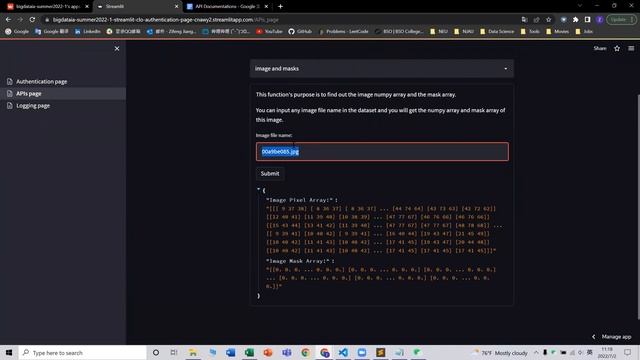Switch to the API Documentations Google tab
This screenshot has height=360, width=640.
(227, 7)
